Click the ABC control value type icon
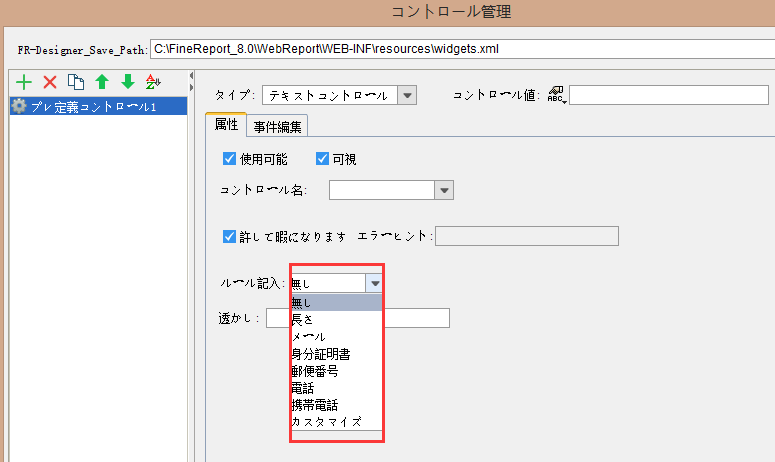Image resolution: width=775 pixels, height=462 pixels. (557, 94)
